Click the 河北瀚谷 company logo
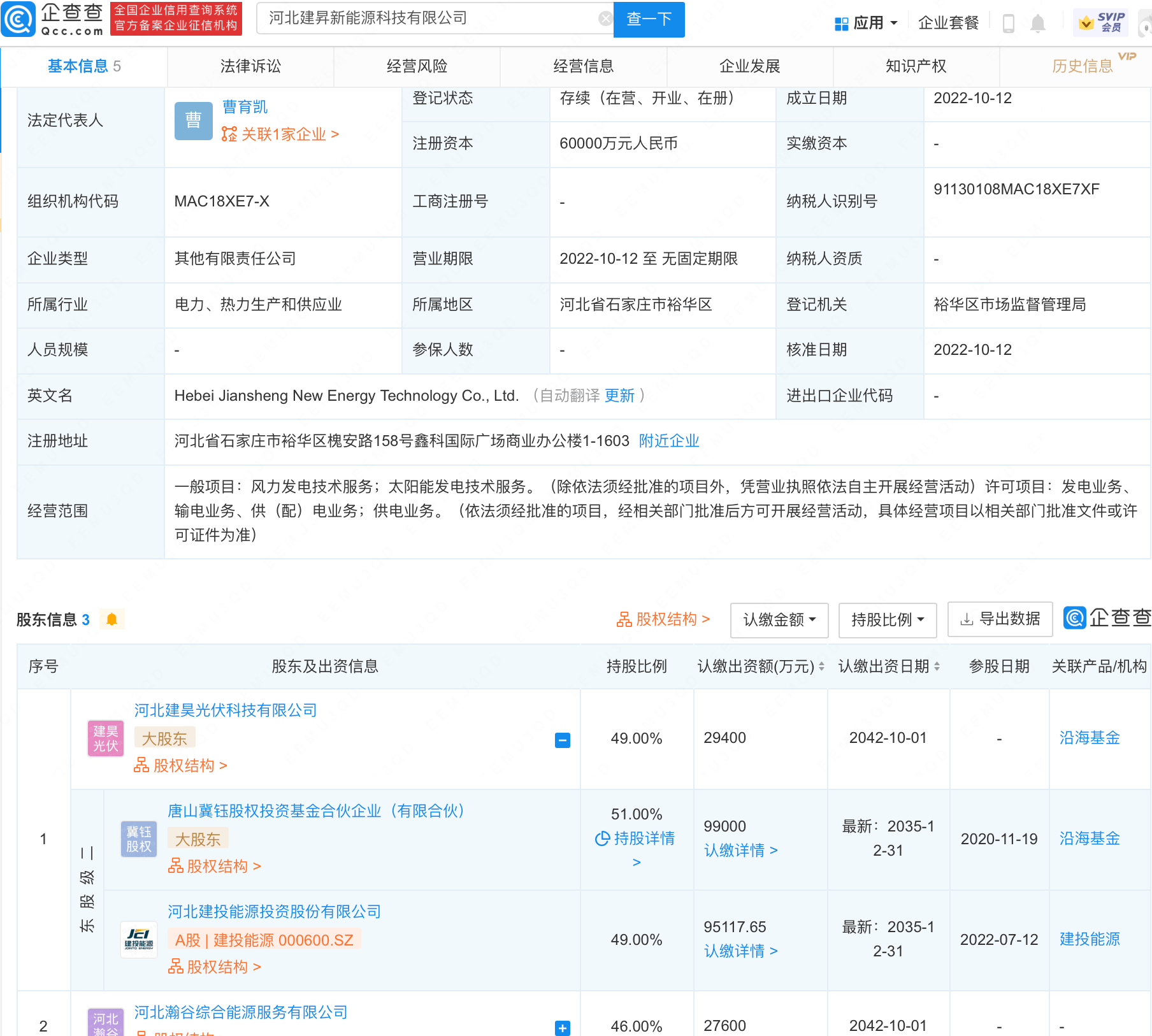1152x1036 pixels. (x=106, y=1022)
